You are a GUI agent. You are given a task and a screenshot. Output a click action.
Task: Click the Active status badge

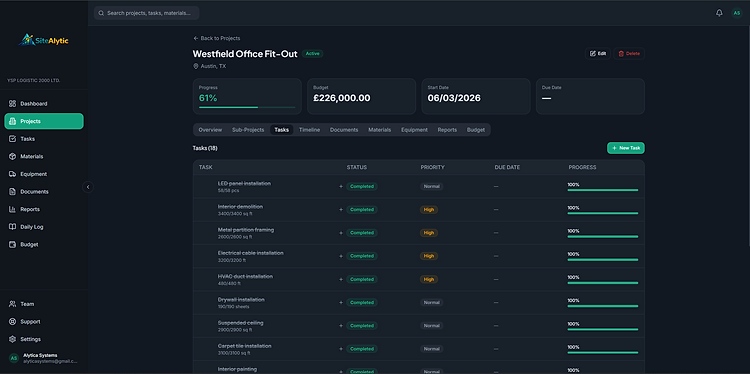312,54
